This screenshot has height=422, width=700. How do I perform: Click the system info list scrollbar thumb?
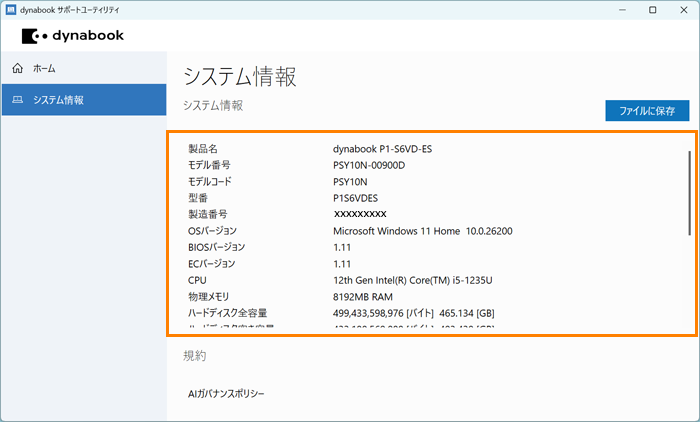tap(690, 192)
